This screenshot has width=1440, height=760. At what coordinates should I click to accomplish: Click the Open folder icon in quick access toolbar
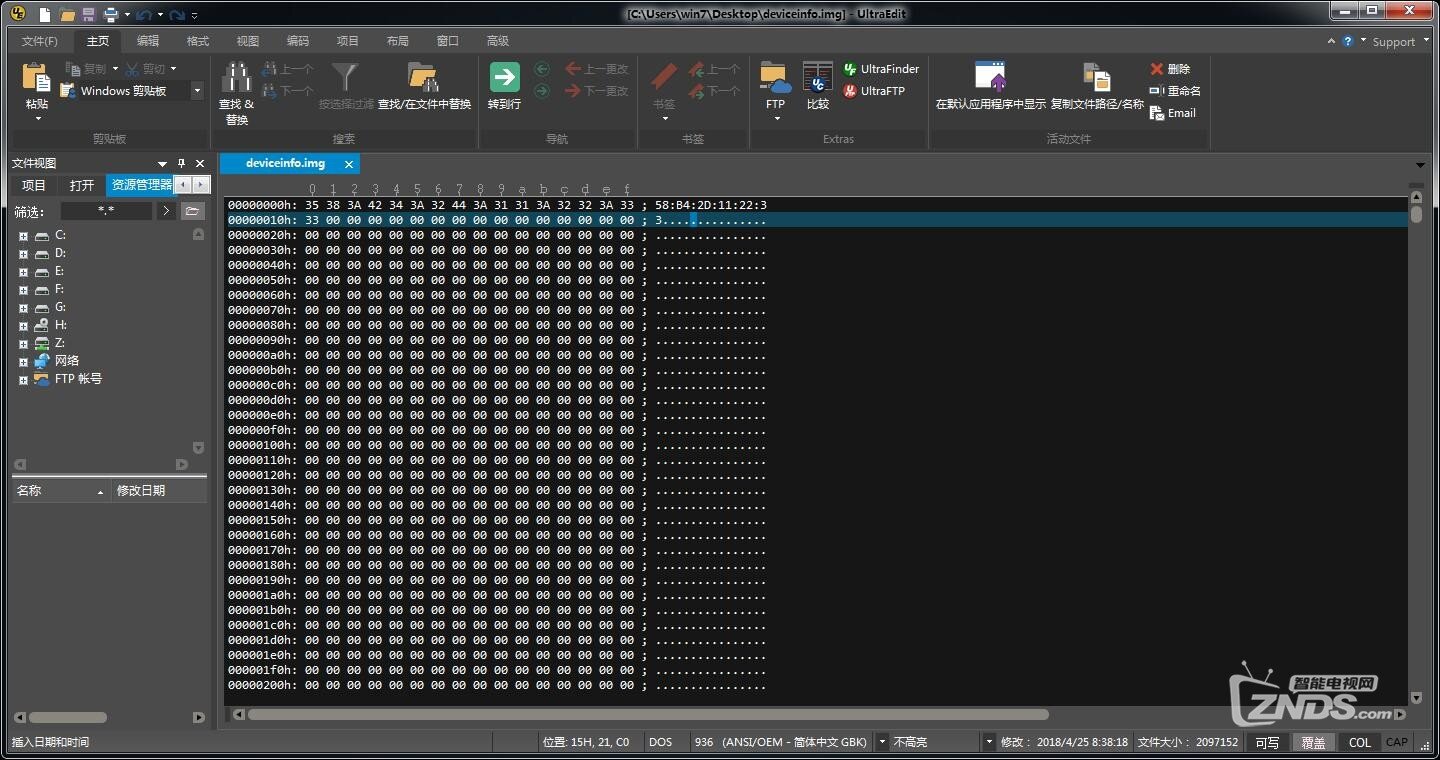tap(67, 14)
